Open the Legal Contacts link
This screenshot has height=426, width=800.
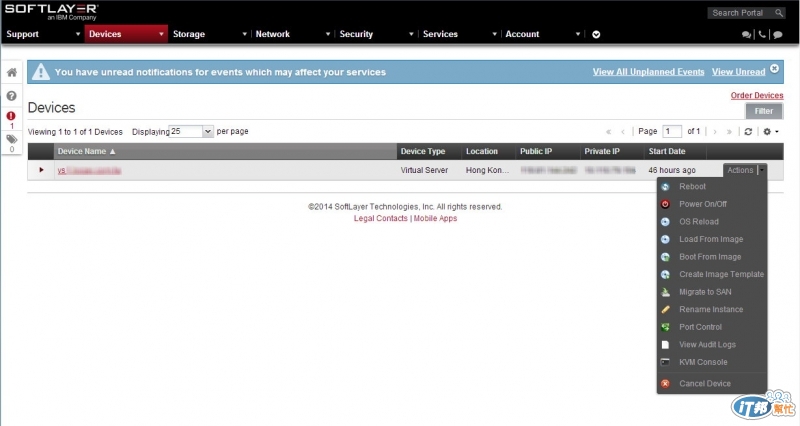[381, 218]
